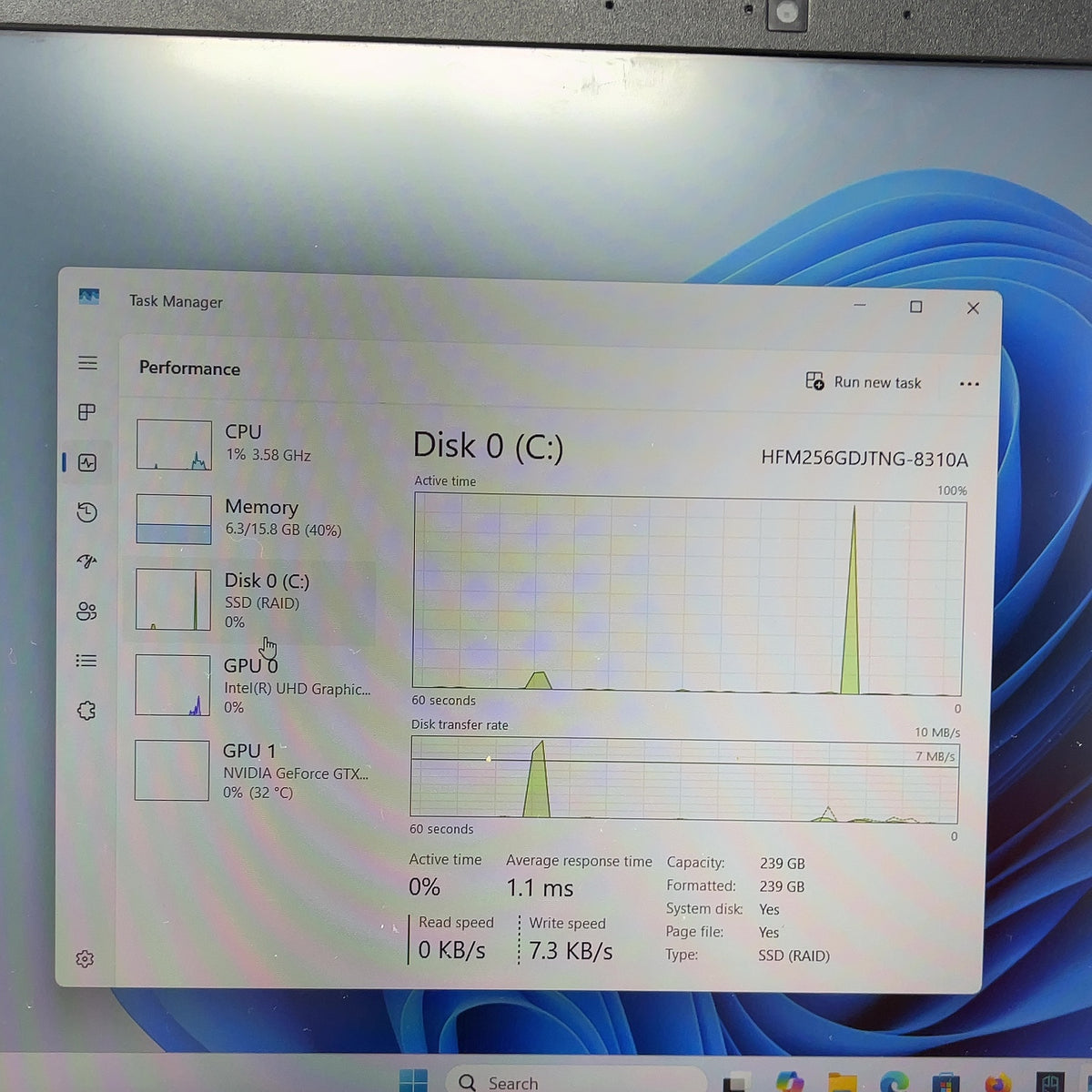
Task: Open the App history page icon
Action: point(86,512)
